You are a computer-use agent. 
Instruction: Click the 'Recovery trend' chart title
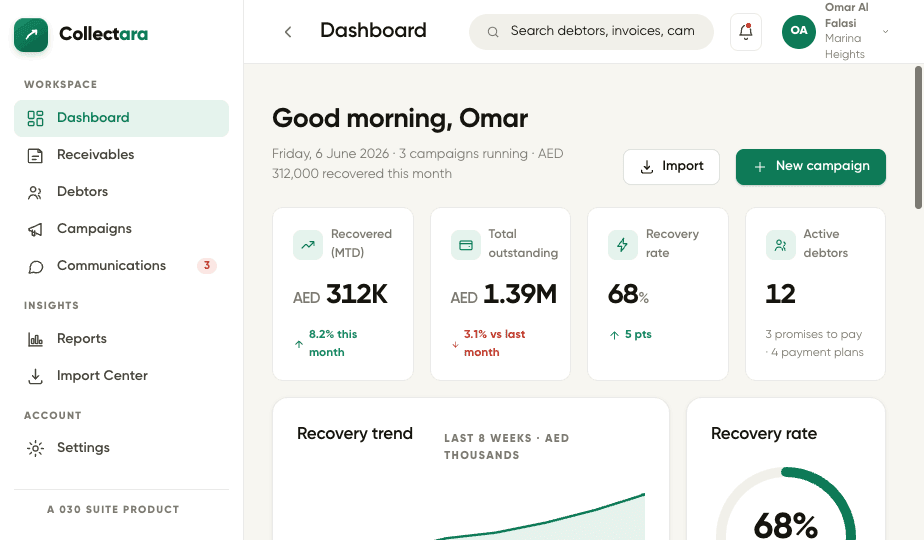point(355,433)
